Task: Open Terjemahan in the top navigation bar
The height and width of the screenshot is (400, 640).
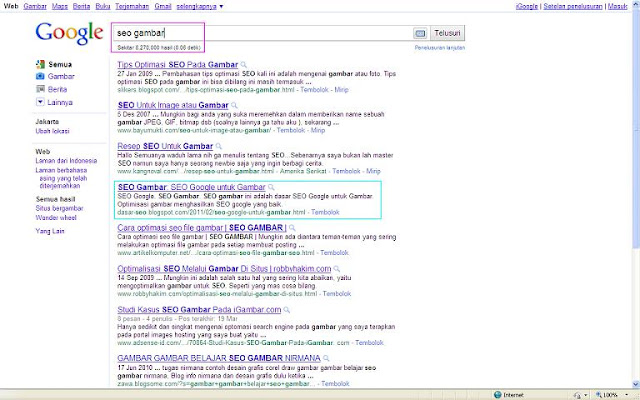Action: pyautogui.click(x=132, y=7)
